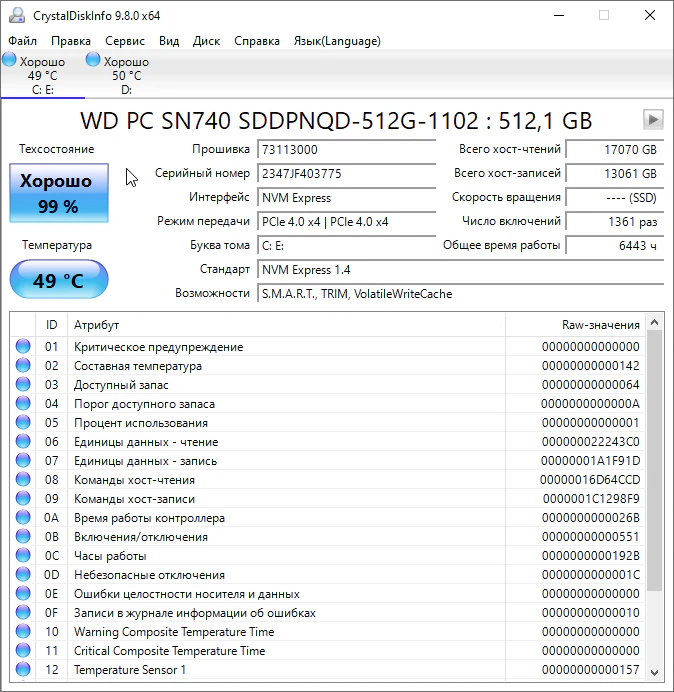Viewport: 674px width, 692px height.
Task: Click the CrystalDiskInfo app icon in title bar
Action: (x=14, y=15)
